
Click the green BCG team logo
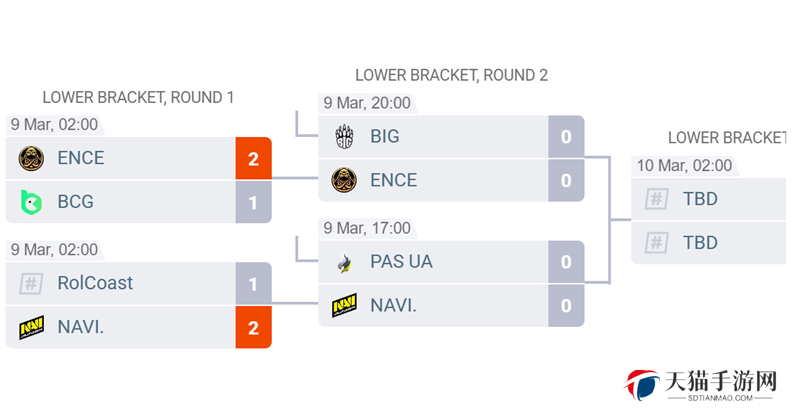pos(31,202)
